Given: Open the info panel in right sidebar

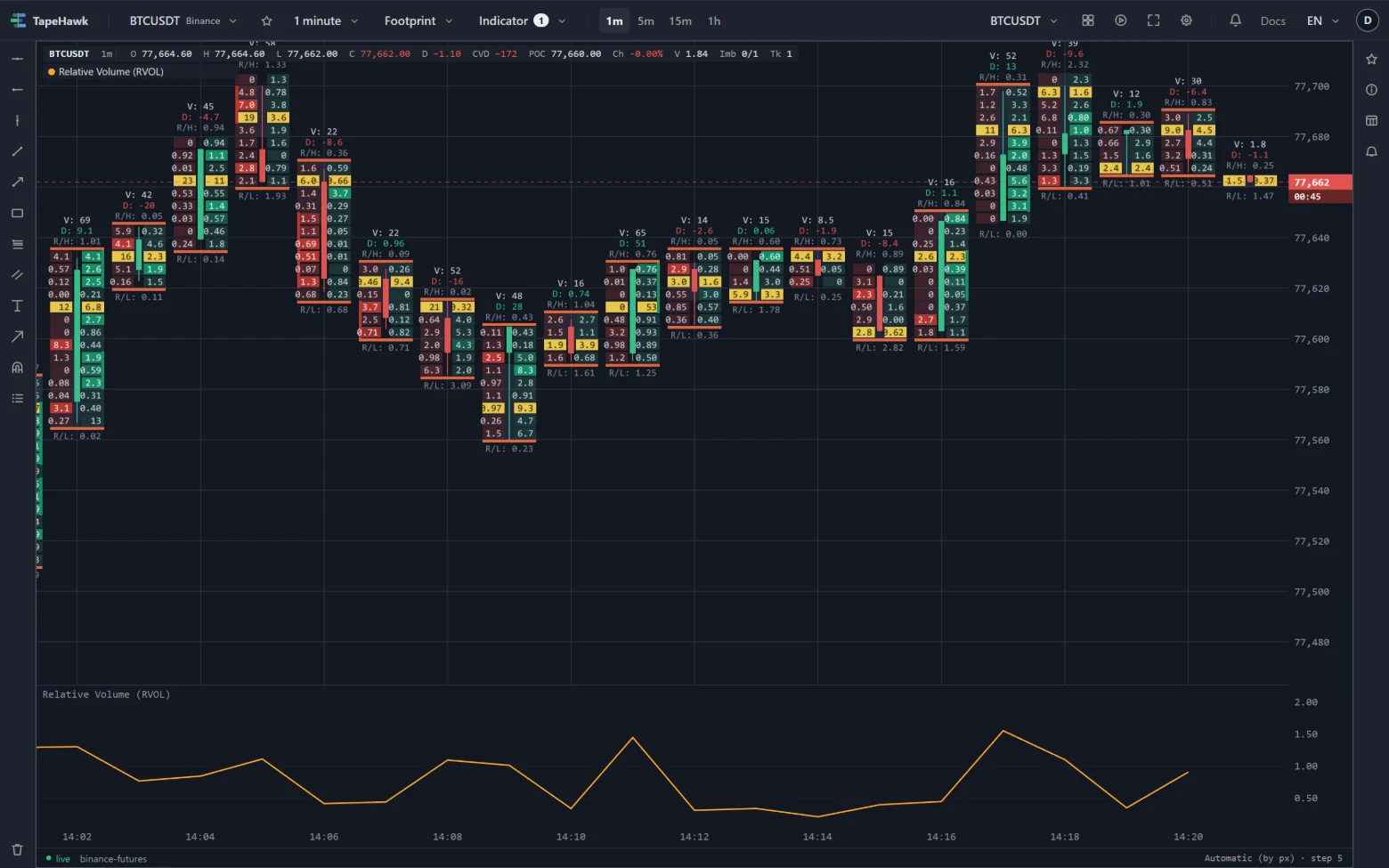Looking at the screenshot, I should tap(1371, 89).
